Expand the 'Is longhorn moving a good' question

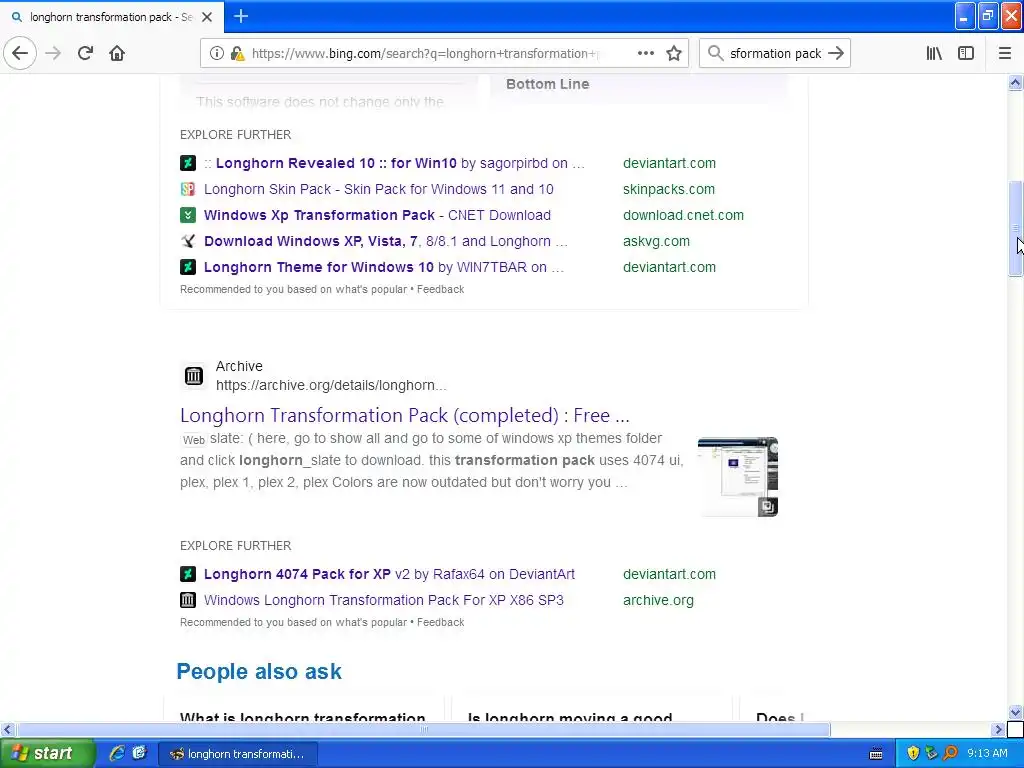click(x=570, y=717)
